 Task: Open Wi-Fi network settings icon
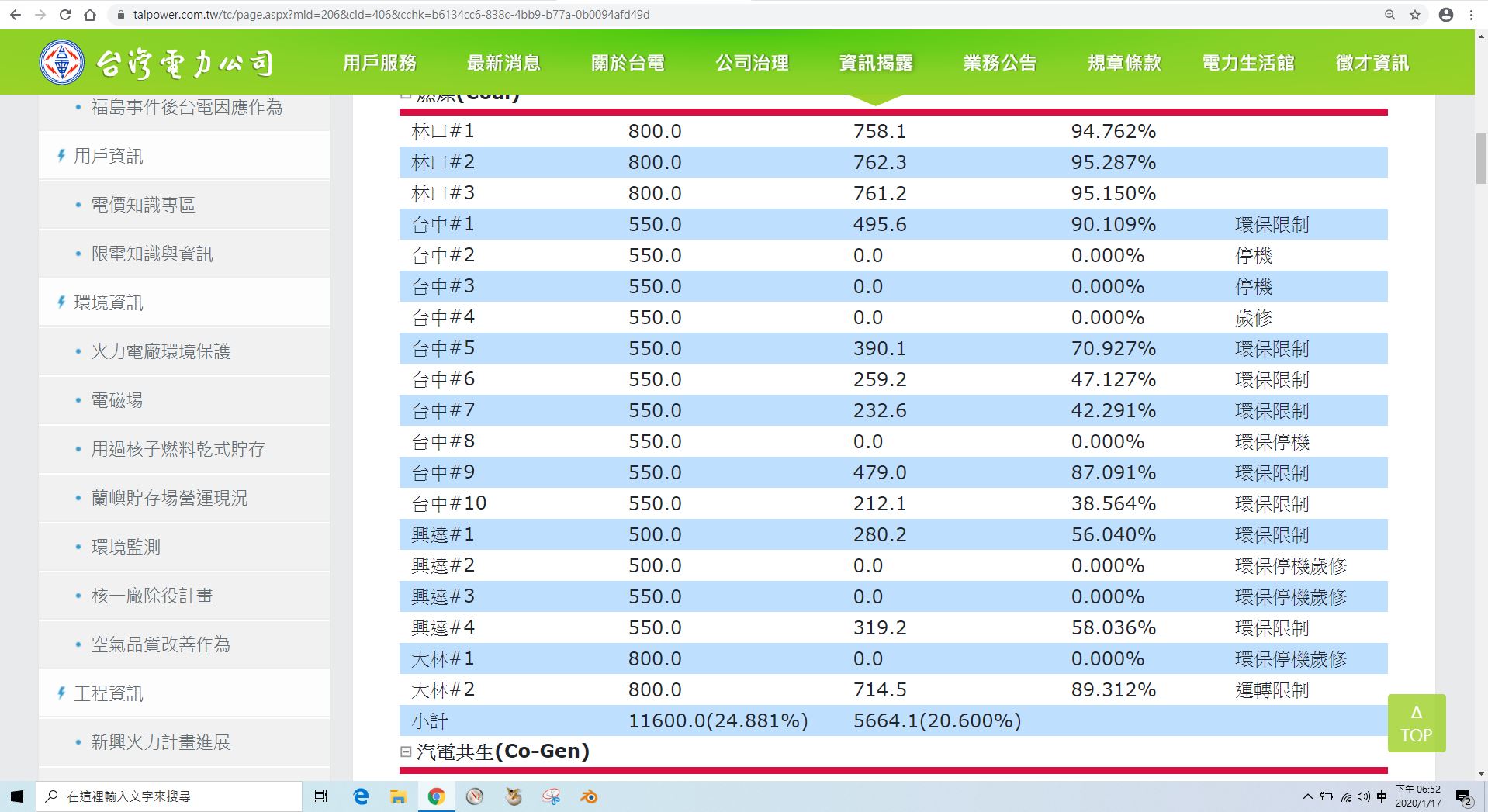1345,796
